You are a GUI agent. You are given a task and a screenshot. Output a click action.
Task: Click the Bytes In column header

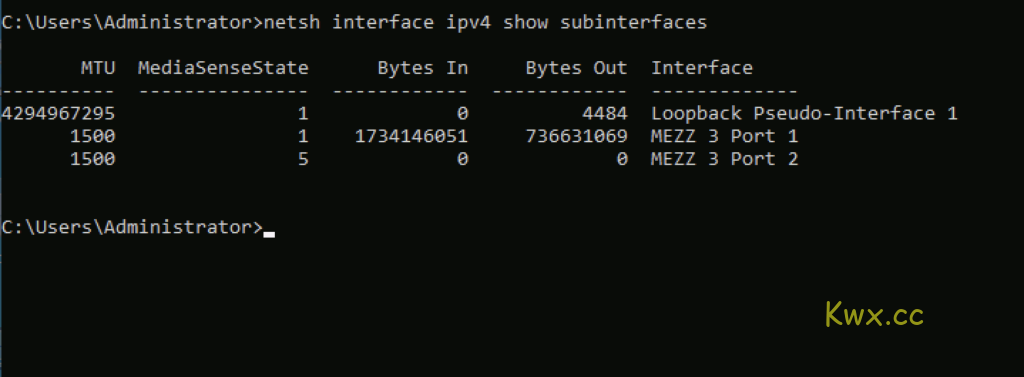tap(423, 68)
